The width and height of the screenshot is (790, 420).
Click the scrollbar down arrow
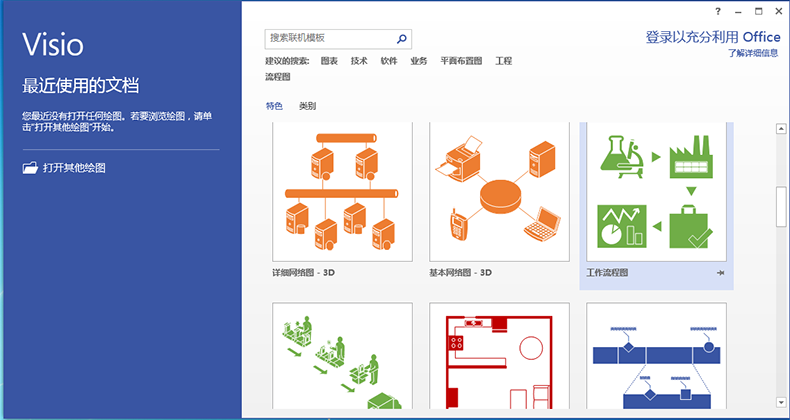pyautogui.click(x=781, y=401)
